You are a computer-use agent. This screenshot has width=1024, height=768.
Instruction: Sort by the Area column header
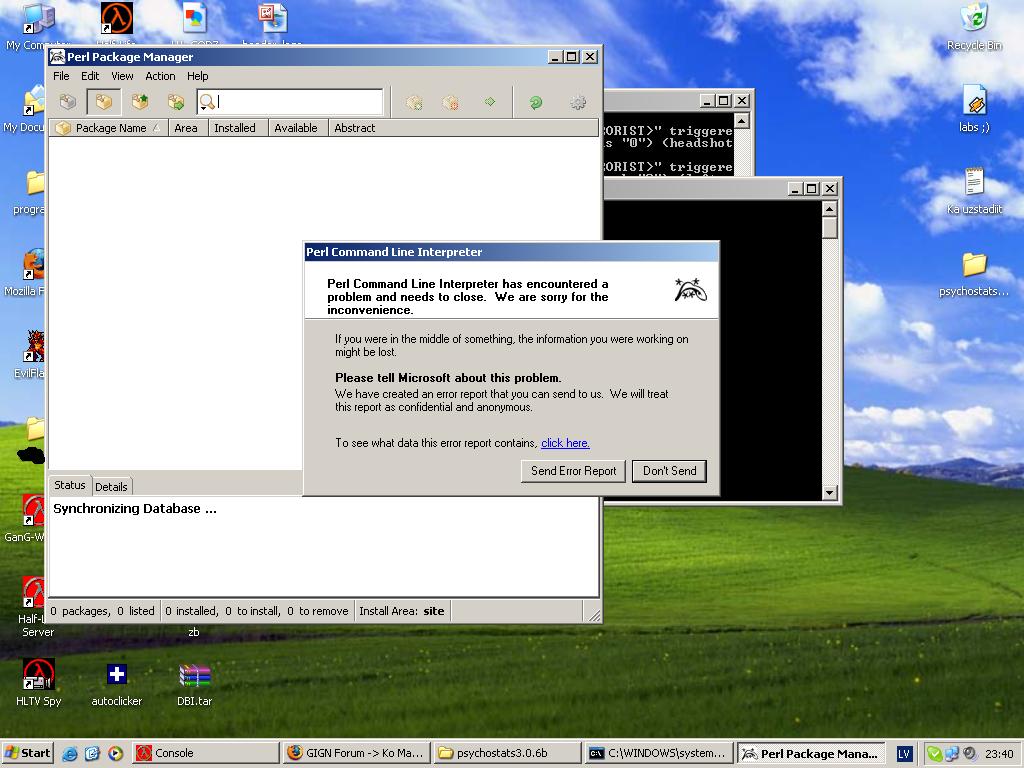[188, 128]
